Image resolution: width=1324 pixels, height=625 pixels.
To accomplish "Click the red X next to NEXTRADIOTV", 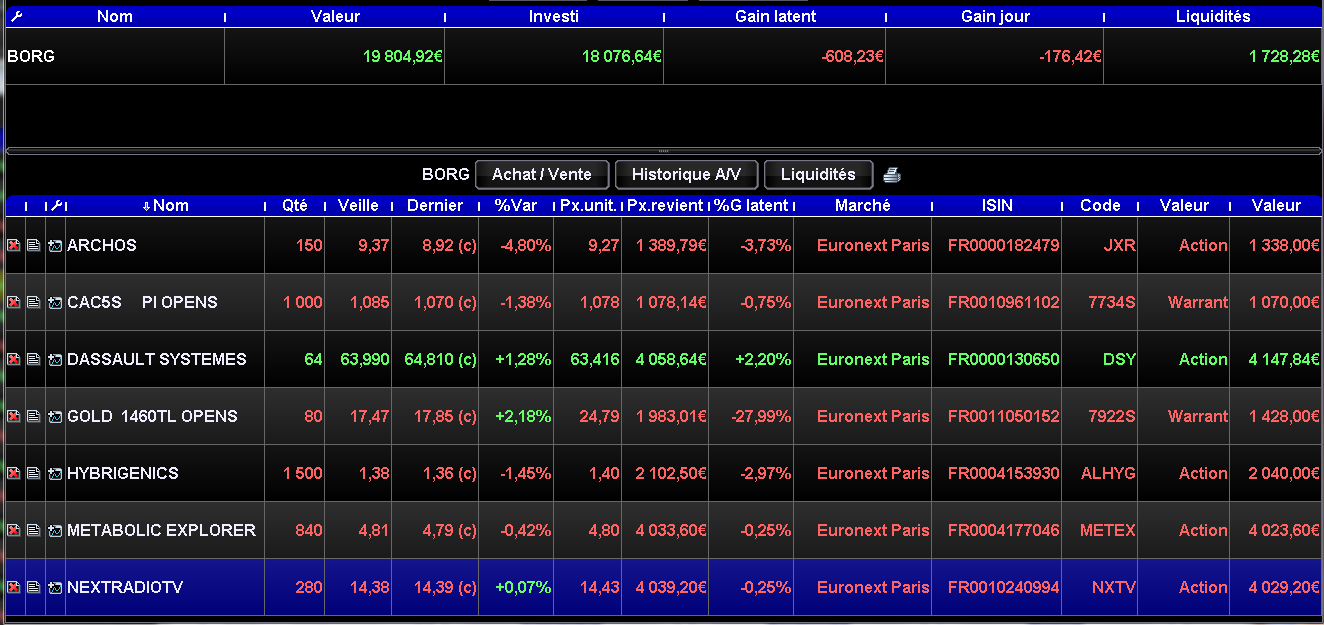I will 14,587.
